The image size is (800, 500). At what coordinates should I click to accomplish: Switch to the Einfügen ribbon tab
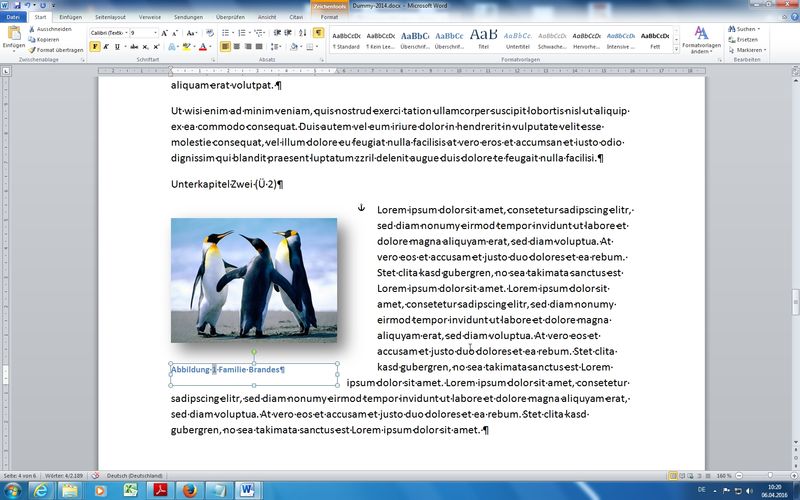point(70,17)
